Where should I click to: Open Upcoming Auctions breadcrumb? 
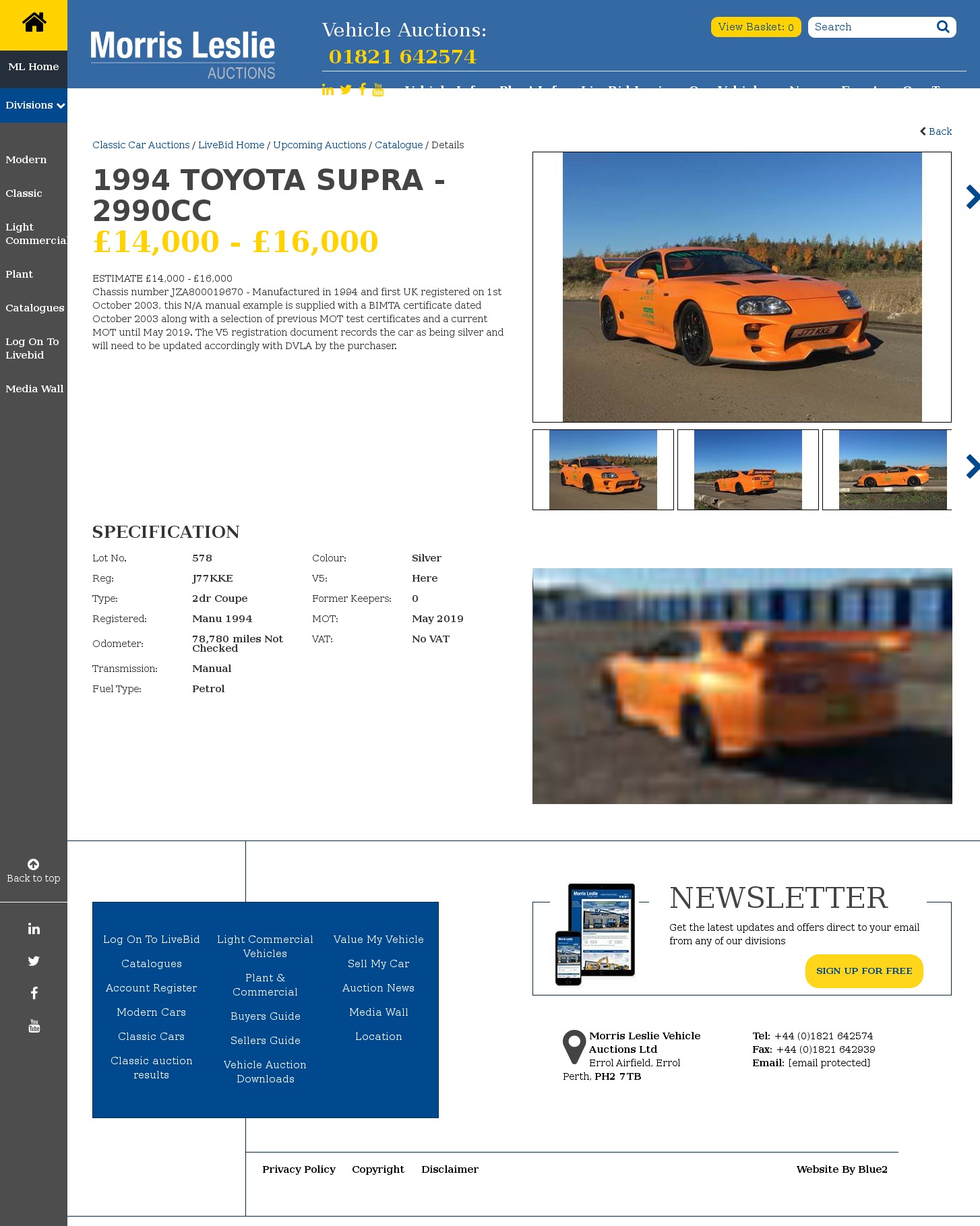(x=319, y=145)
